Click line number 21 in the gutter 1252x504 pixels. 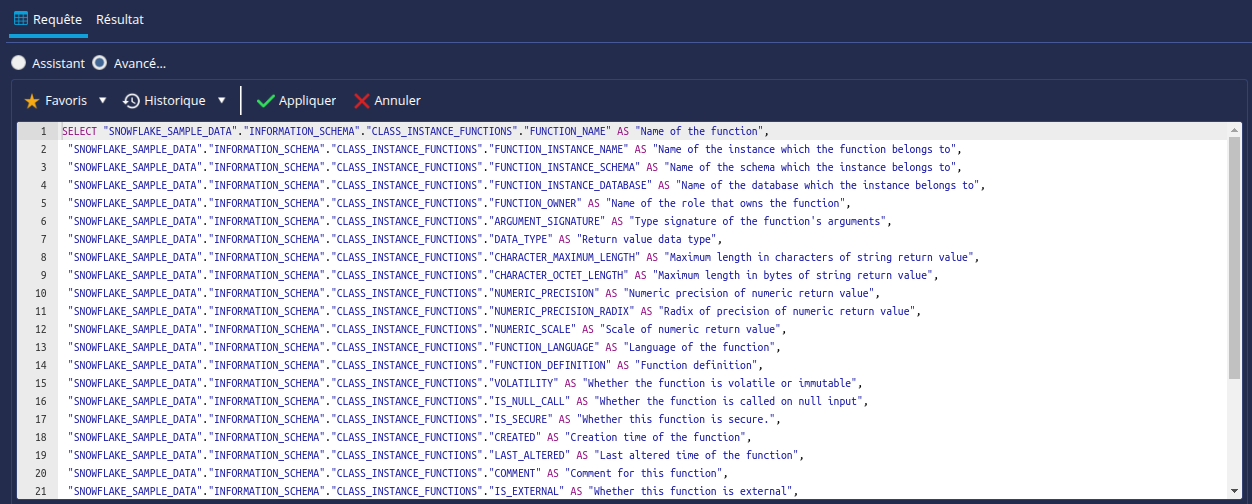[40, 491]
